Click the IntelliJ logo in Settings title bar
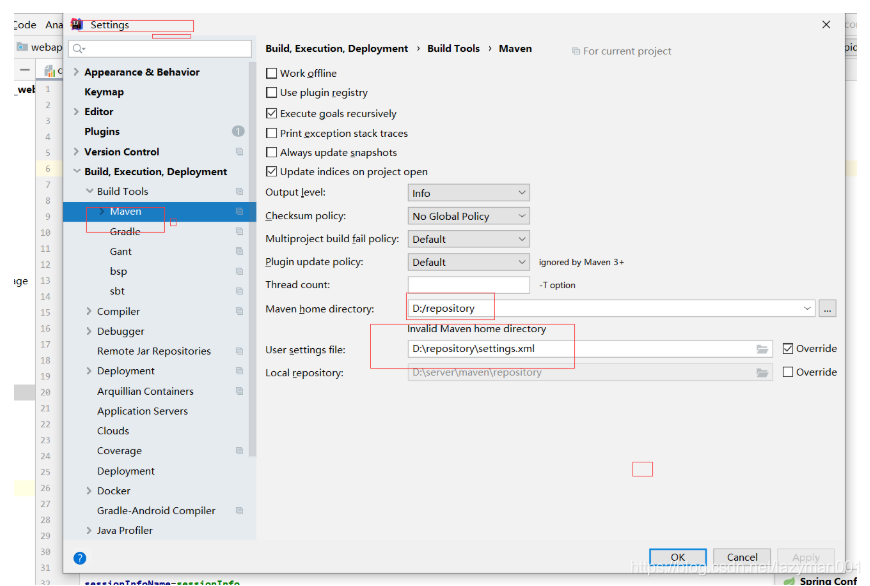The width and height of the screenshot is (870, 586). tap(77, 24)
